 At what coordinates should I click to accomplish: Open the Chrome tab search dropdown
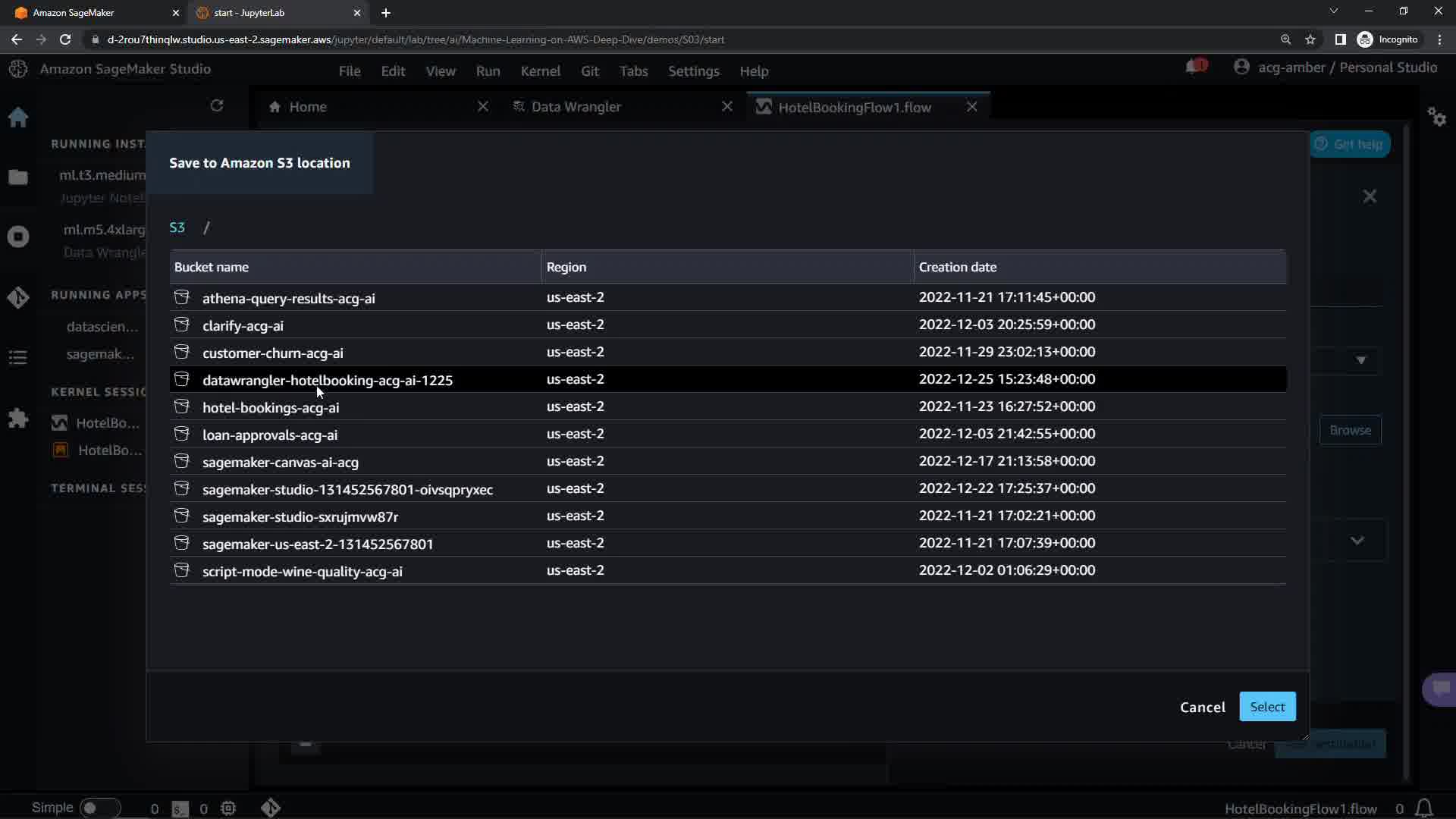1333,11
